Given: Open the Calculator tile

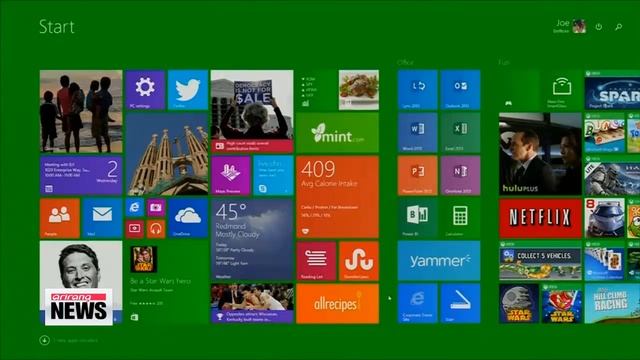Looking at the screenshot, I should 460,218.
